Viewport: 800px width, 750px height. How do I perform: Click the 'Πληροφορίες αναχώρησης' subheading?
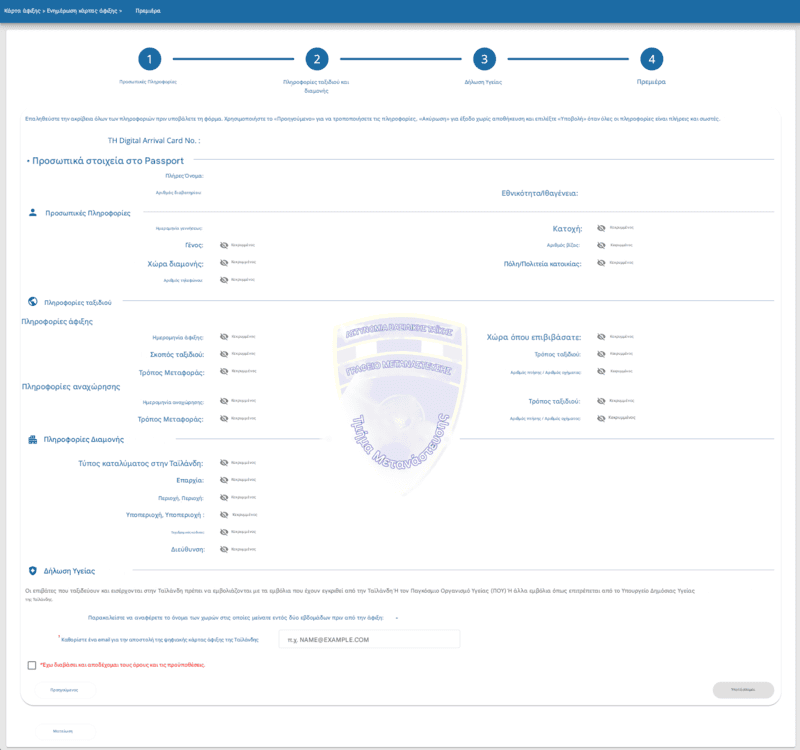click(x=71, y=387)
